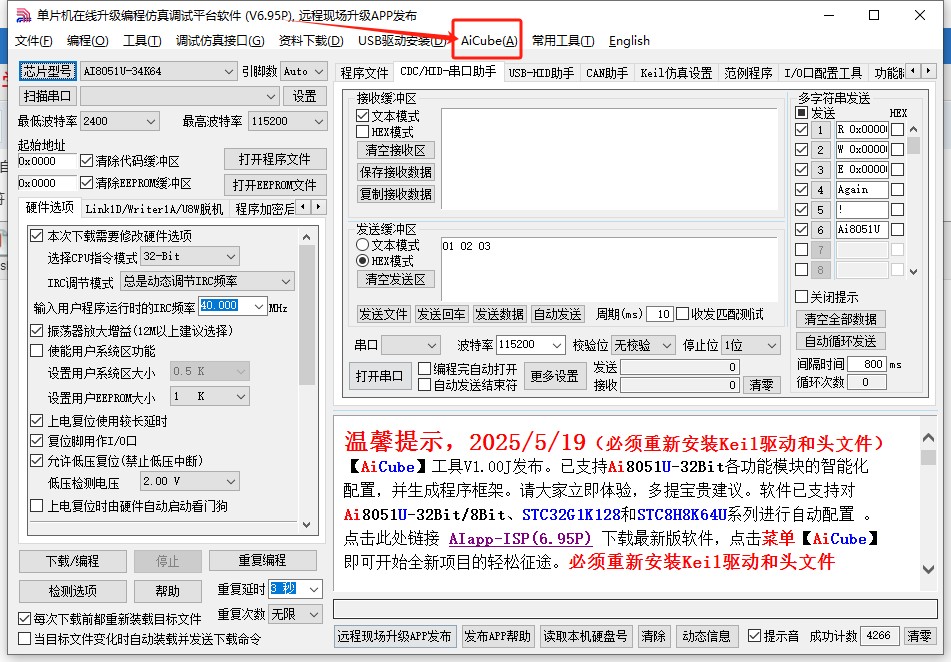Click 自动循环发送 button
Screen dimensions: 951x662
point(840,341)
